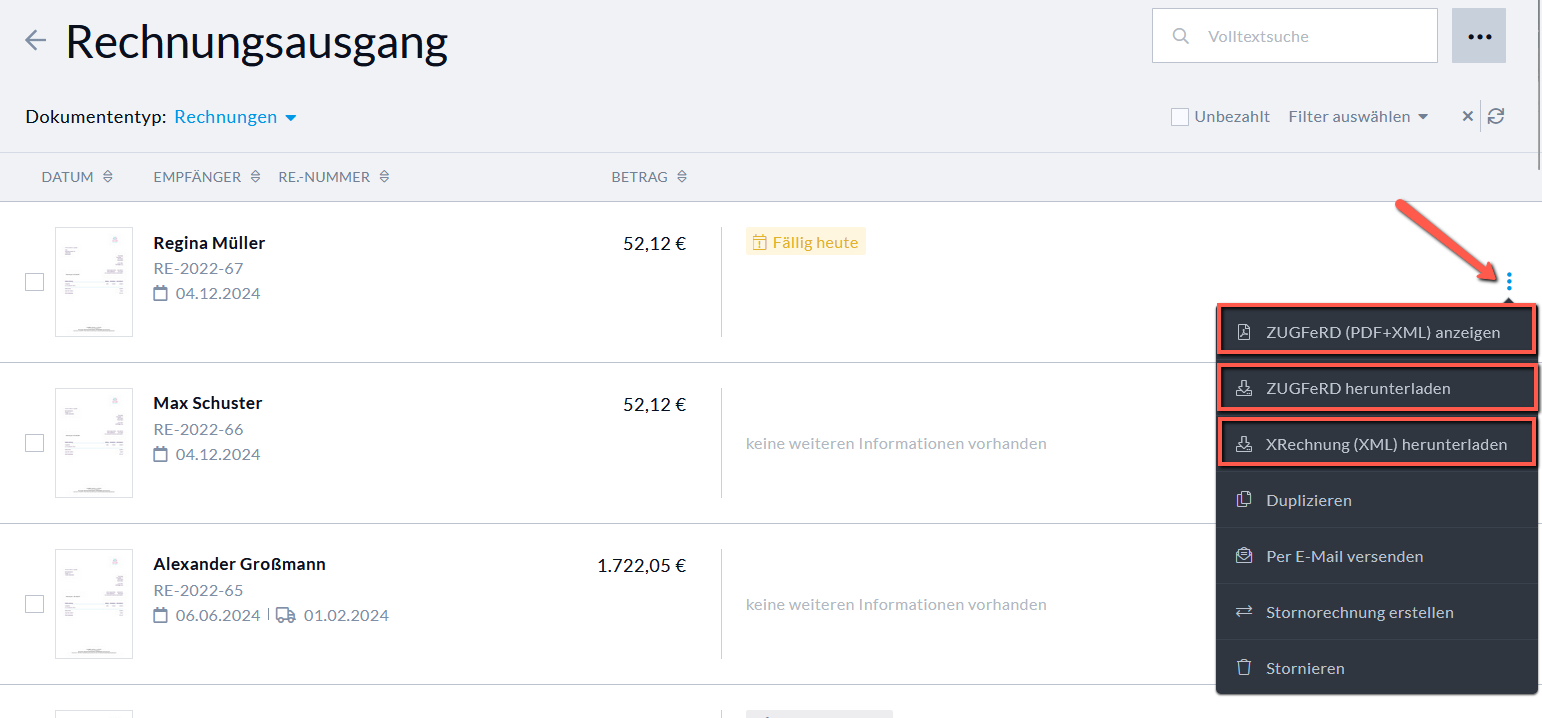Click XRechnung (XML) herunterladen
This screenshot has width=1542, height=718.
pos(1377,444)
